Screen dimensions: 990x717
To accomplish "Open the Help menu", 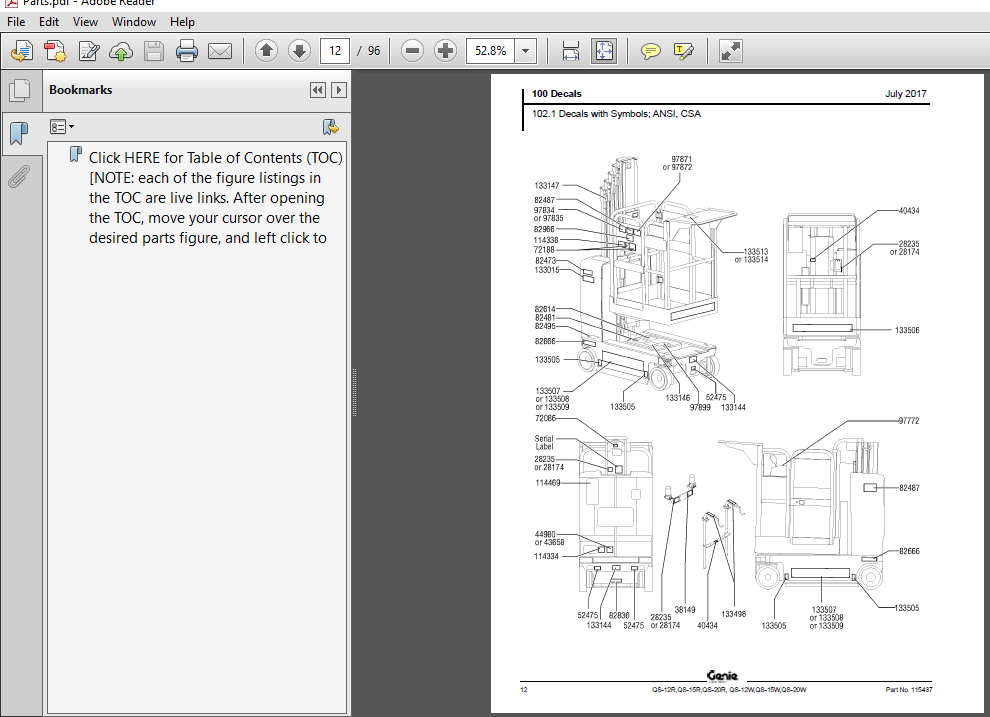I will click(182, 22).
